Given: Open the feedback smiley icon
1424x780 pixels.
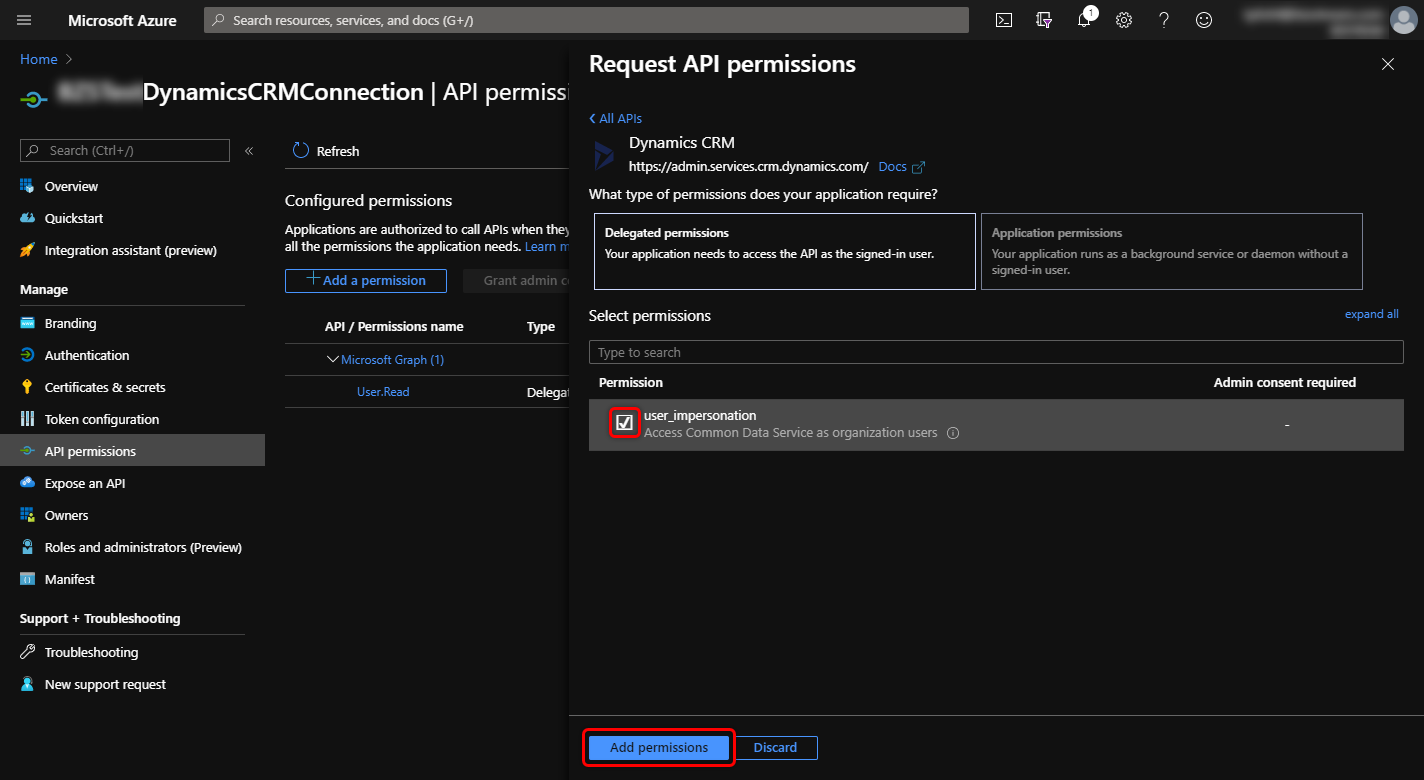Looking at the screenshot, I should point(1204,20).
